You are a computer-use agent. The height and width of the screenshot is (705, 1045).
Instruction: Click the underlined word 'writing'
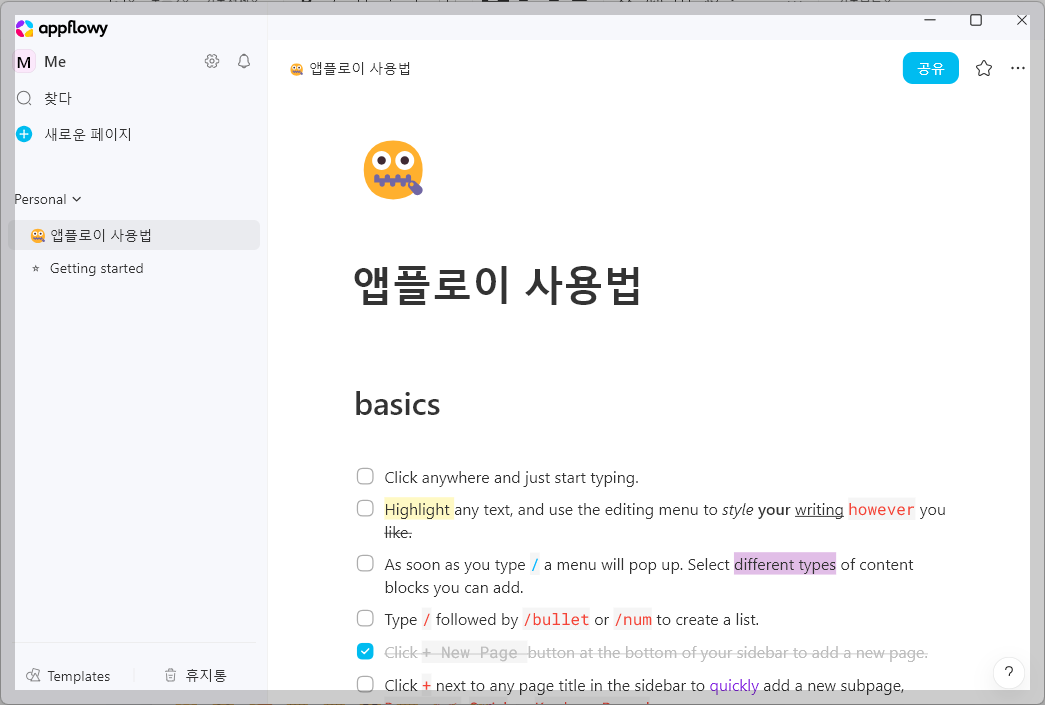[819, 509]
